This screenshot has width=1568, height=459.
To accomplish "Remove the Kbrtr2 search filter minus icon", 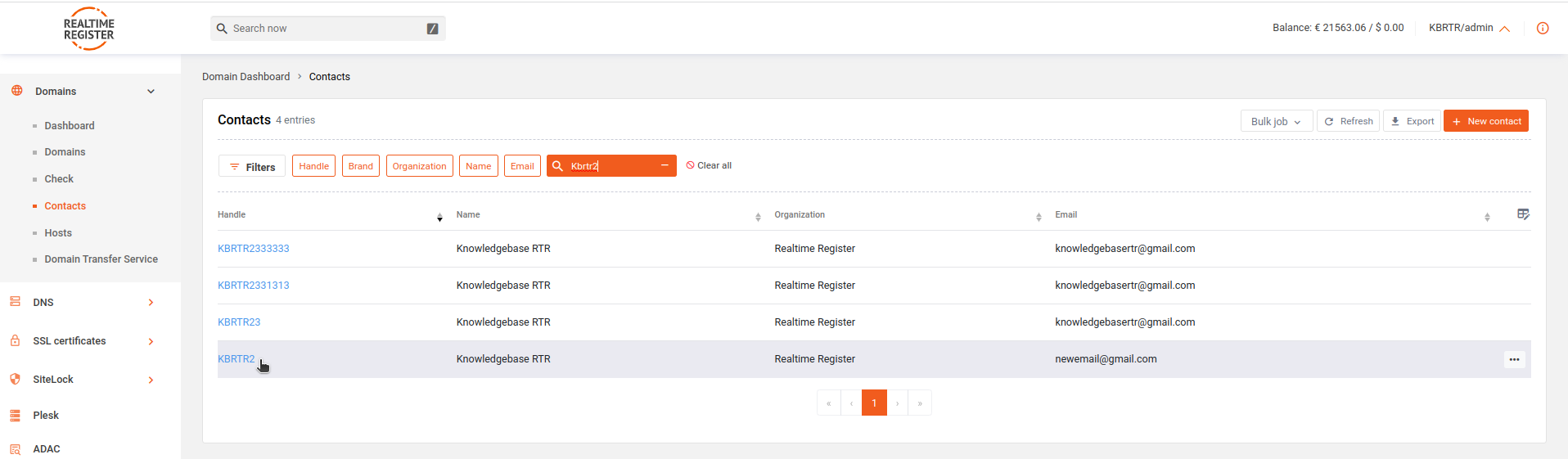I will coord(665,165).
